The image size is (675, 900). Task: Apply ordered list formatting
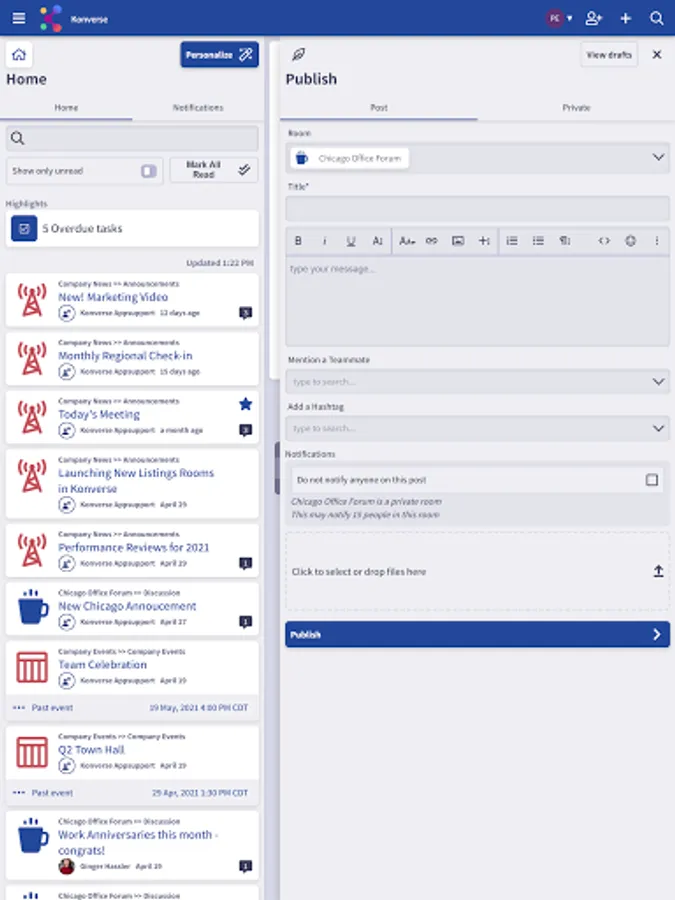pos(512,241)
